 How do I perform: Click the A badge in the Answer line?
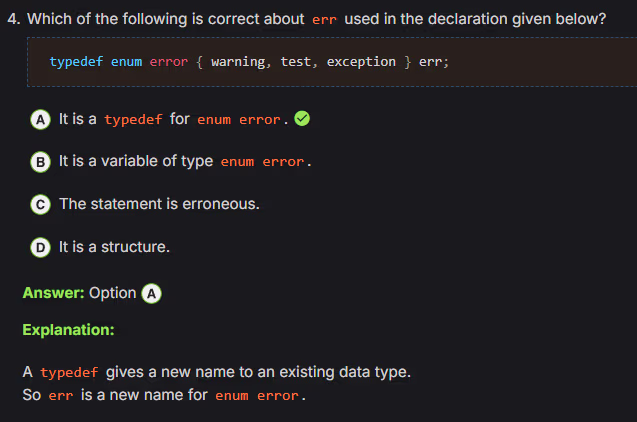[x=152, y=293]
